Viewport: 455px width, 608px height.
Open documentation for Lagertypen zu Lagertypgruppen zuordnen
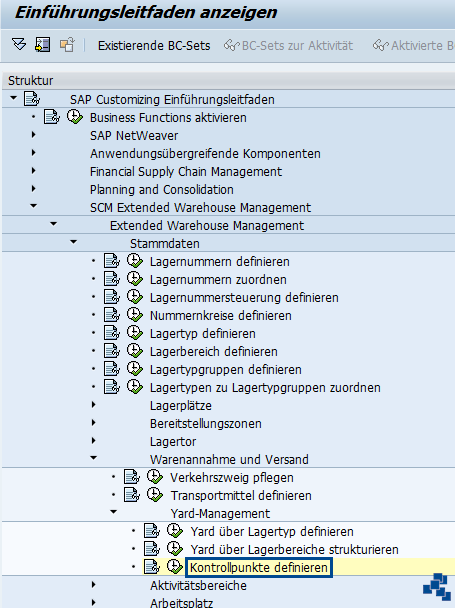click(112, 387)
